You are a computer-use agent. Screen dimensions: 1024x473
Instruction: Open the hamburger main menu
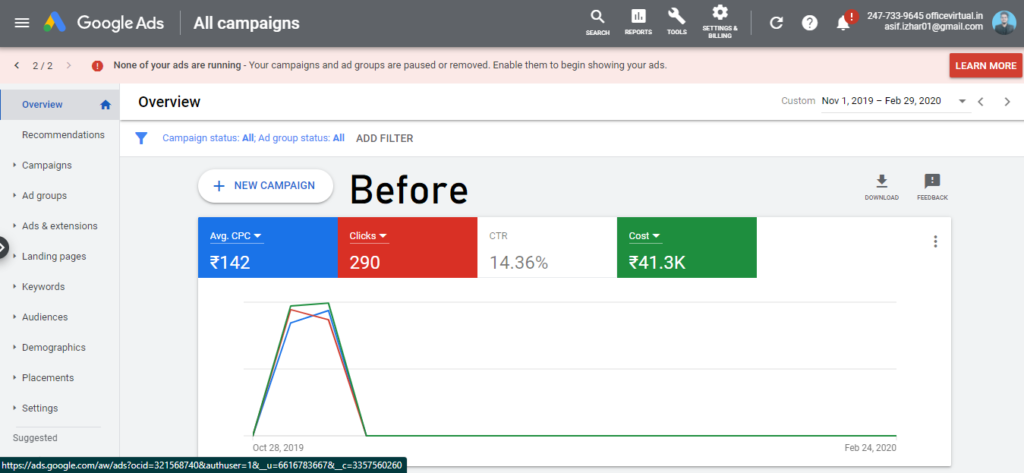22,23
